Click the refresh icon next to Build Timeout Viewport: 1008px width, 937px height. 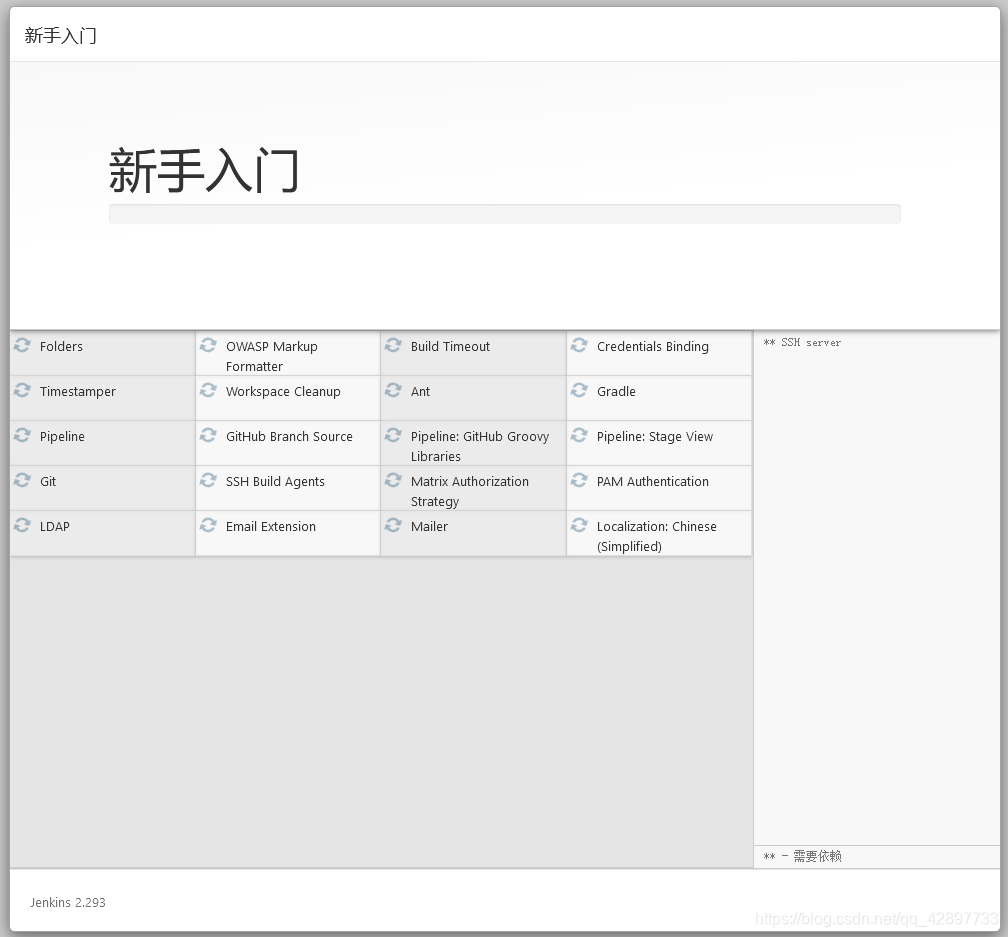pos(393,345)
